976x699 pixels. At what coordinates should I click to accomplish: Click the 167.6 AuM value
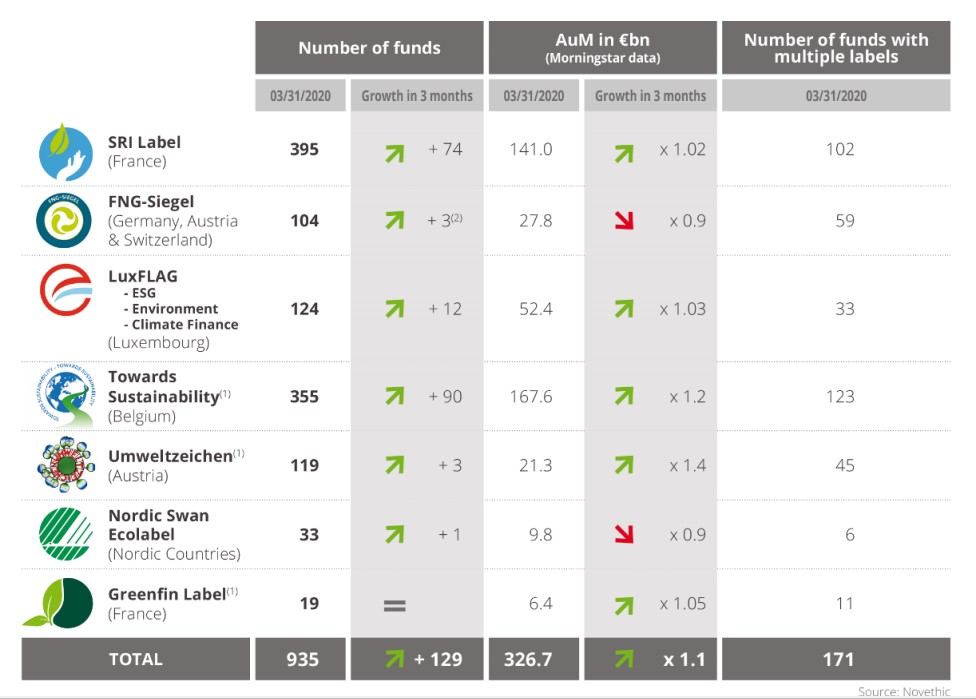530,397
